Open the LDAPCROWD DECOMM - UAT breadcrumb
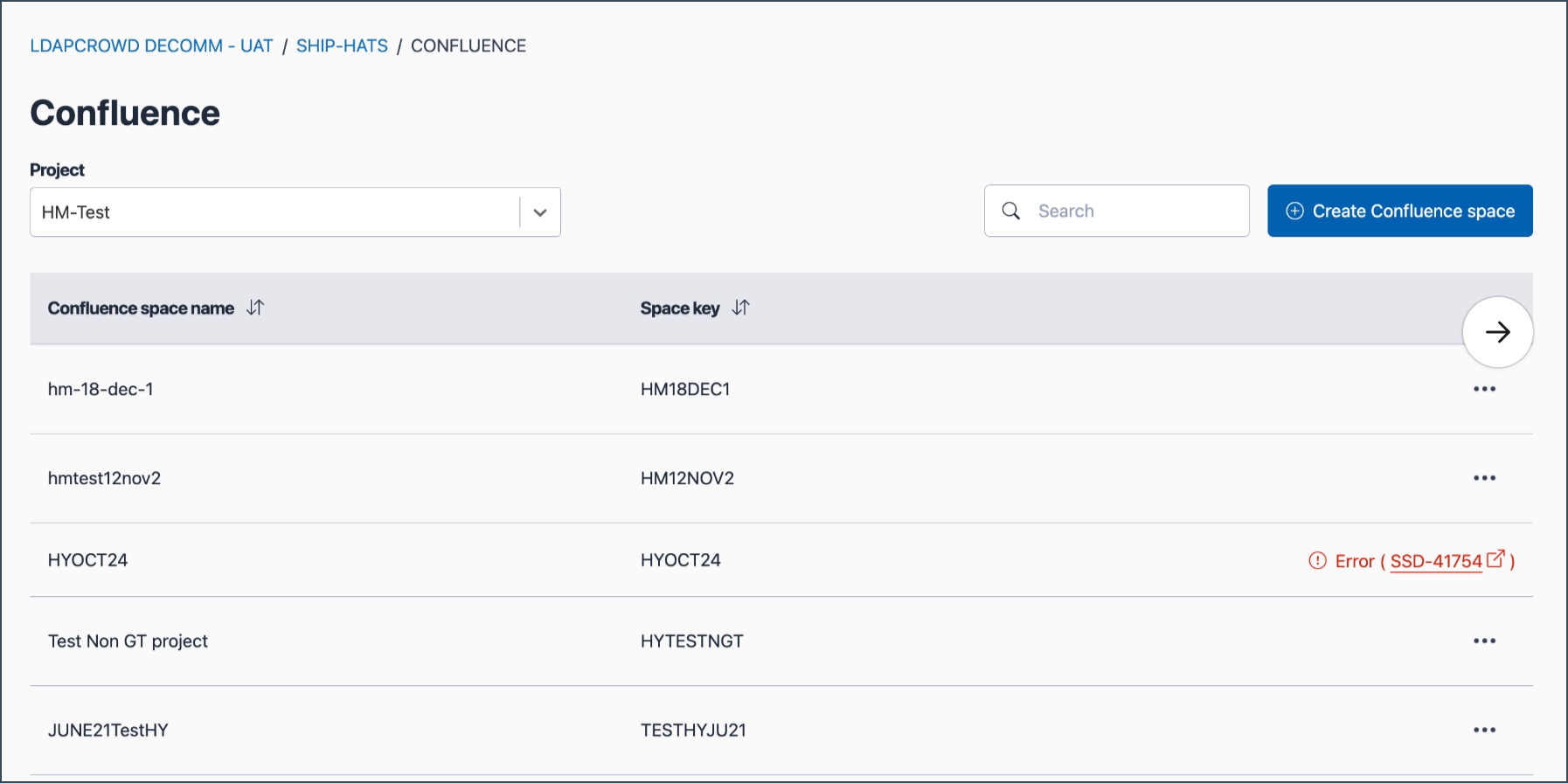The height and width of the screenshot is (783, 1568). (151, 46)
